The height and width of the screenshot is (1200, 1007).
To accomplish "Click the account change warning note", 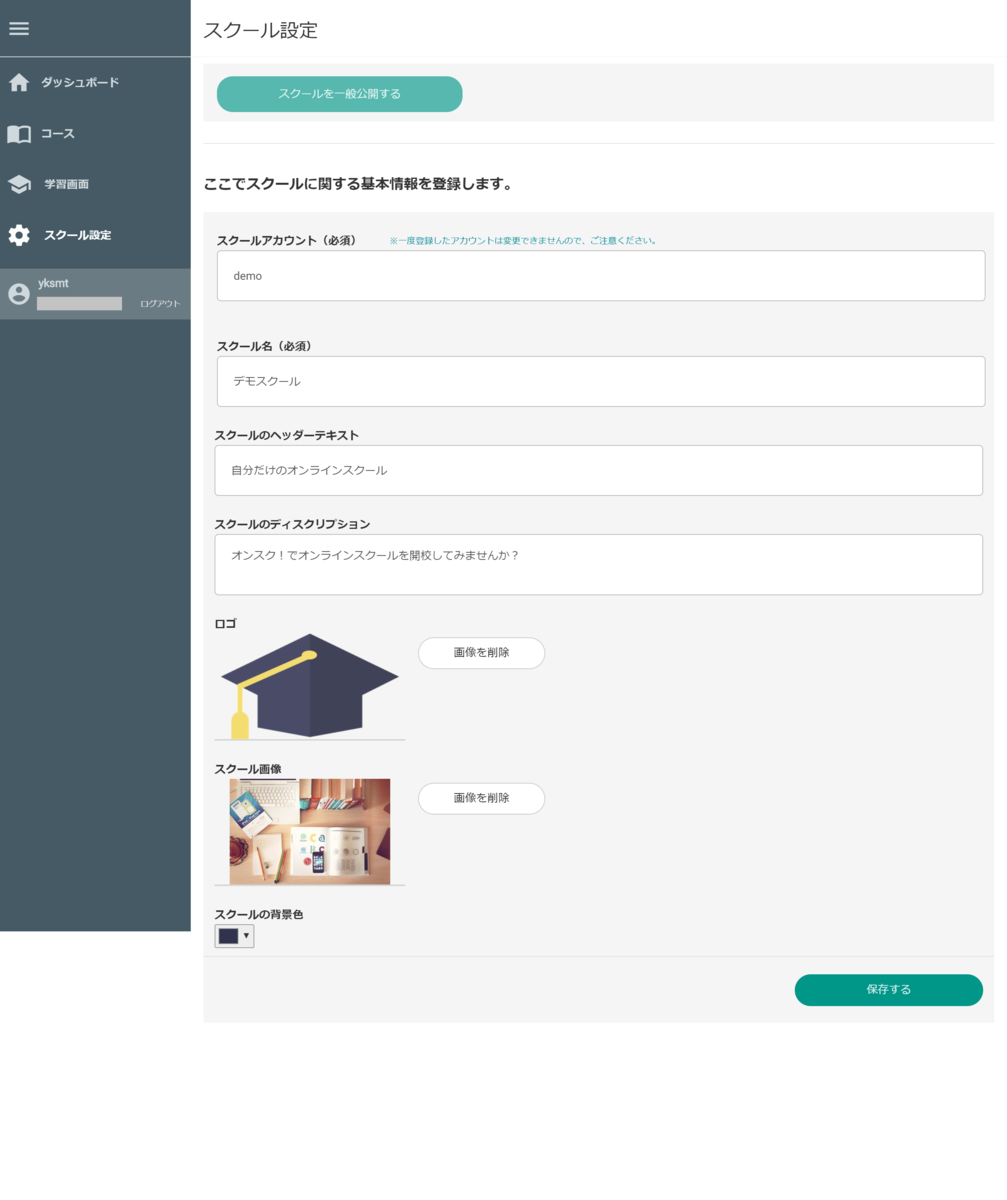I will tap(523, 241).
